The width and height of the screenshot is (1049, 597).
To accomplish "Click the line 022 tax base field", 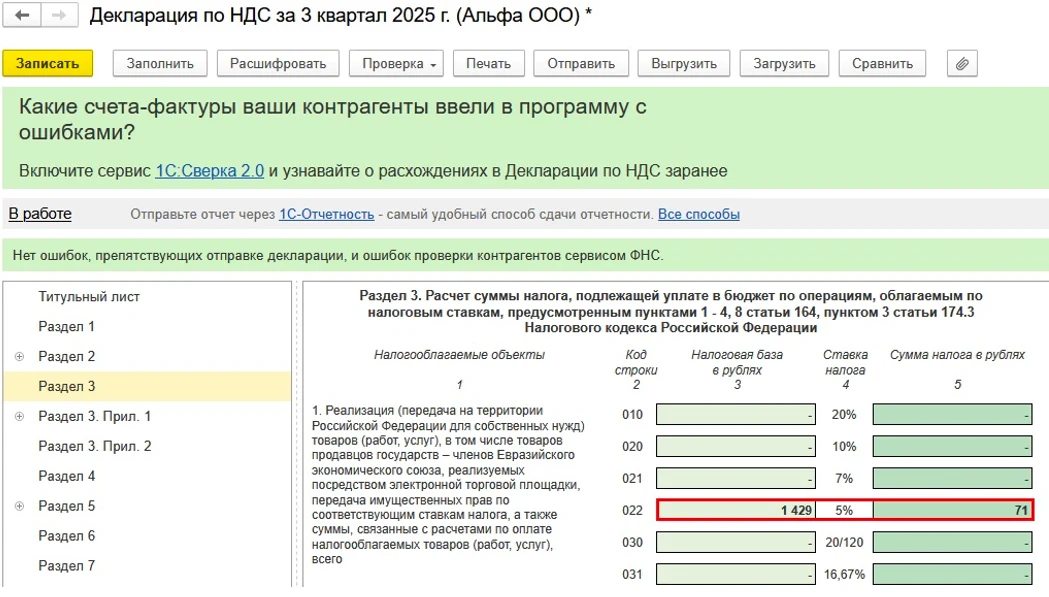I will [x=736, y=510].
